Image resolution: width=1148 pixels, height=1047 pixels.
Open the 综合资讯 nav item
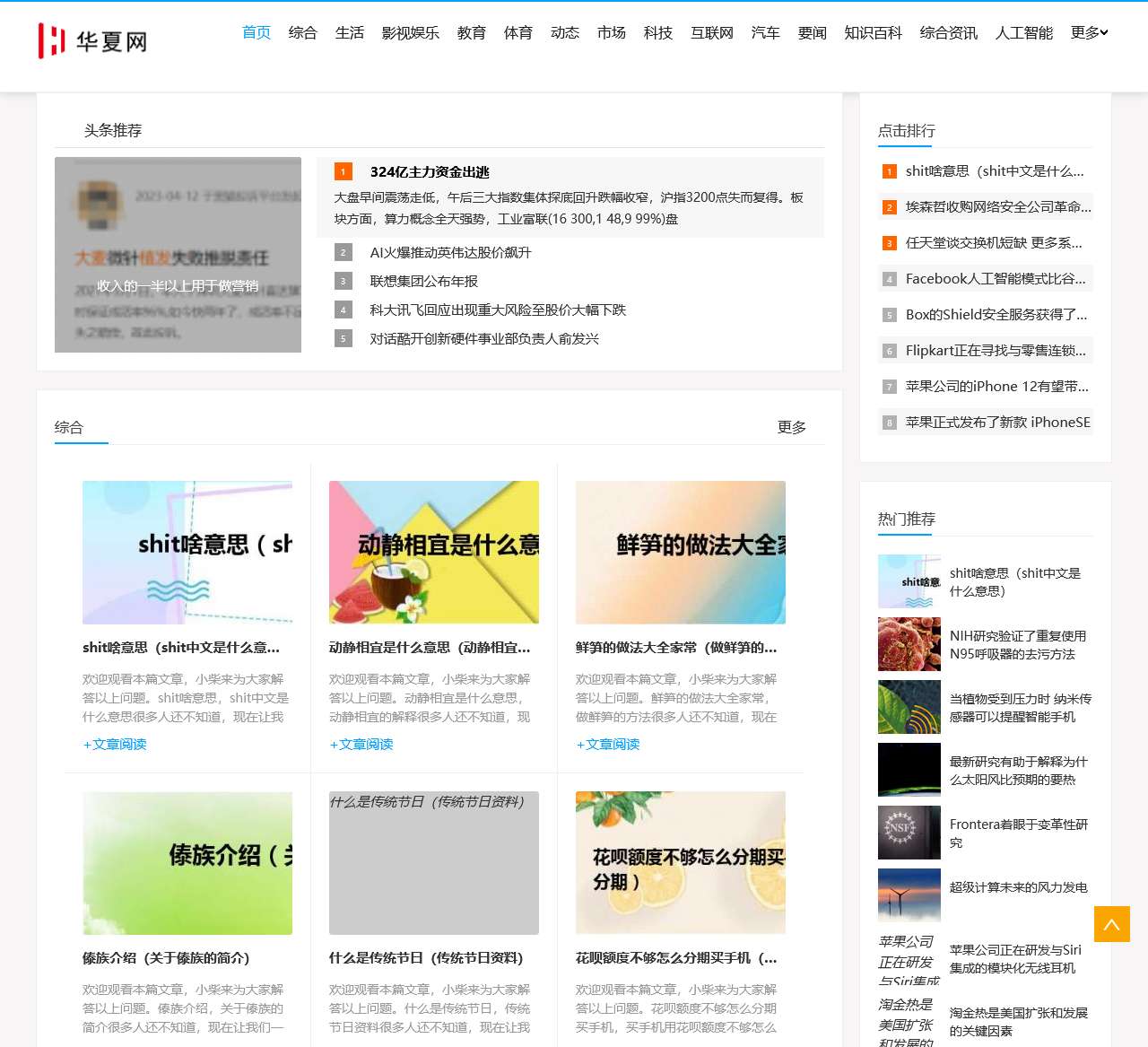coord(949,32)
